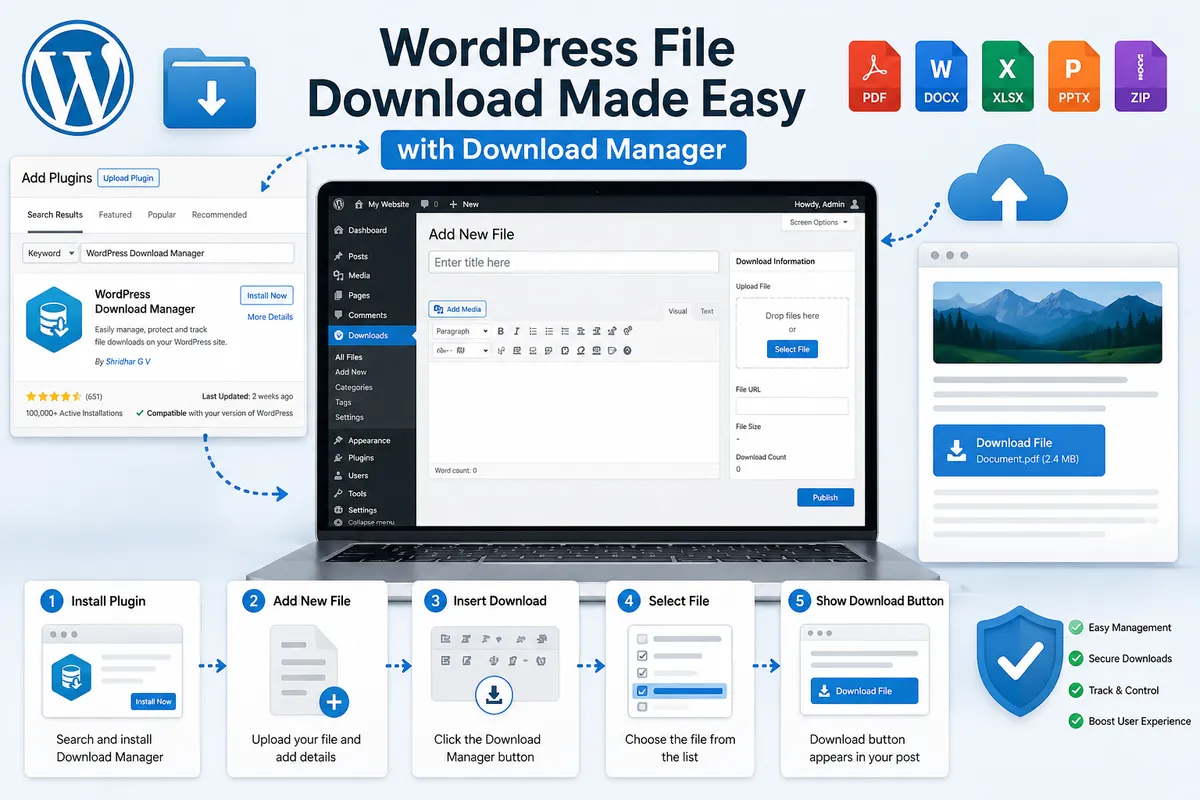
Task: Click the PDF file type icon
Action: click(x=874, y=76)
